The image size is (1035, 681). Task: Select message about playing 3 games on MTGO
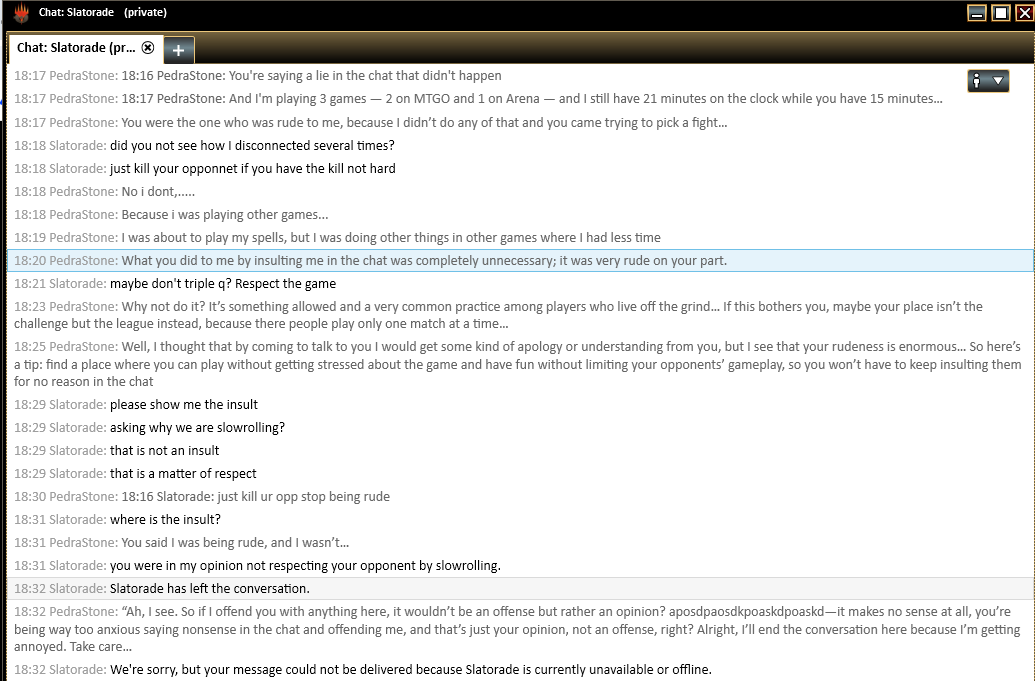520,99
